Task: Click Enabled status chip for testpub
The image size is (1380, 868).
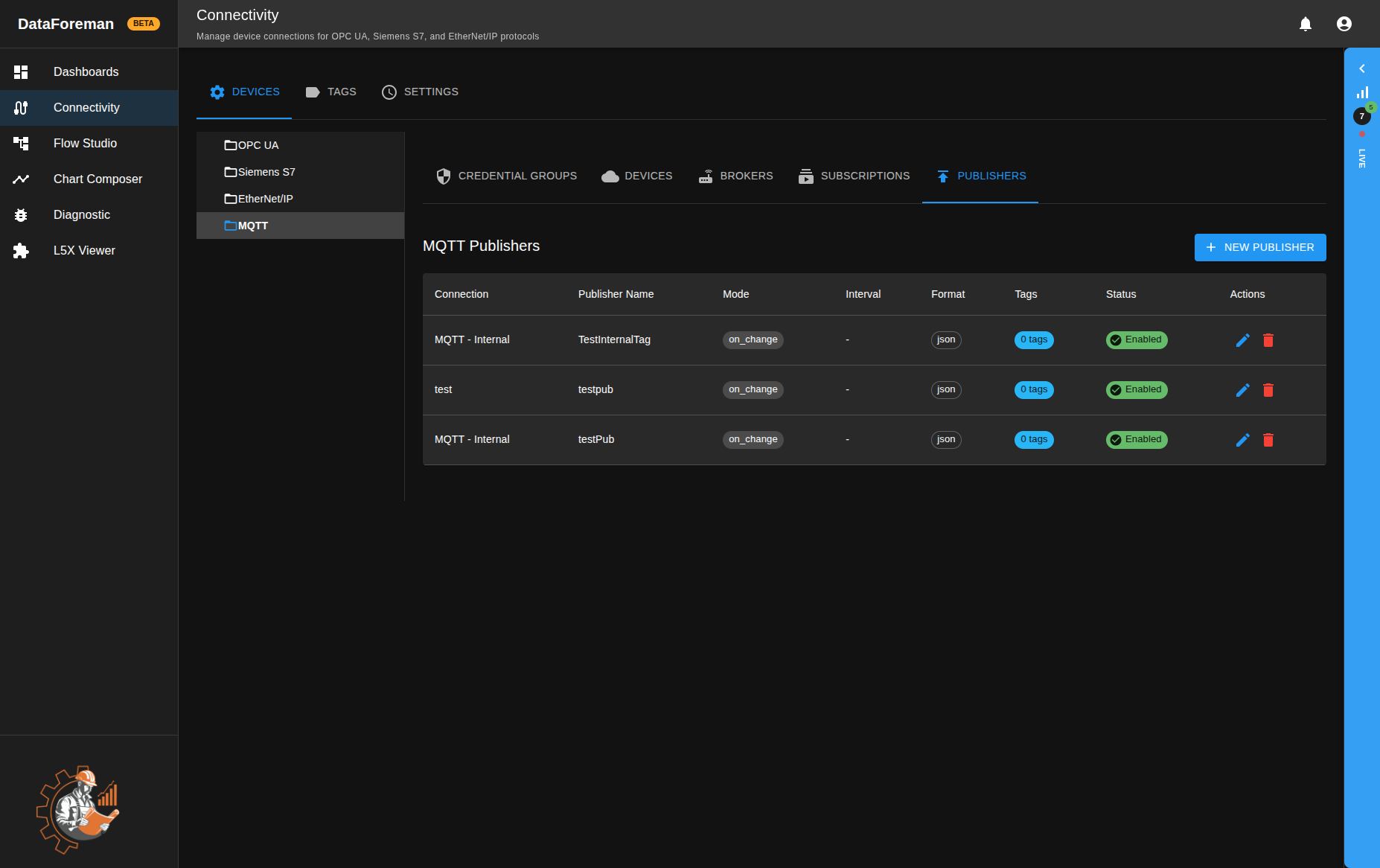Action: [x=1136, y=390]
